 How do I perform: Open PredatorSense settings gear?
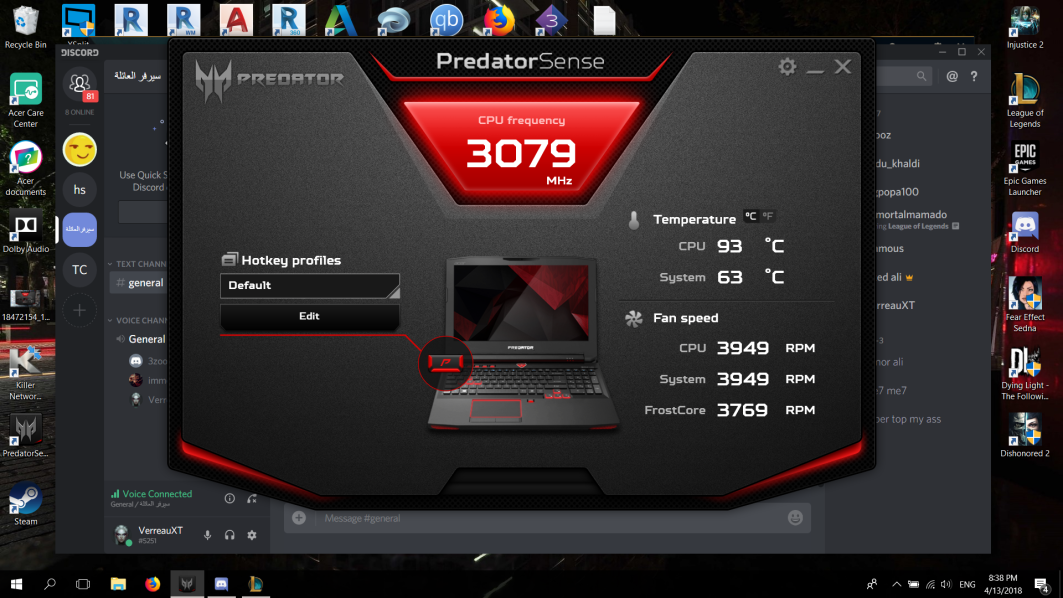[787, 66]
